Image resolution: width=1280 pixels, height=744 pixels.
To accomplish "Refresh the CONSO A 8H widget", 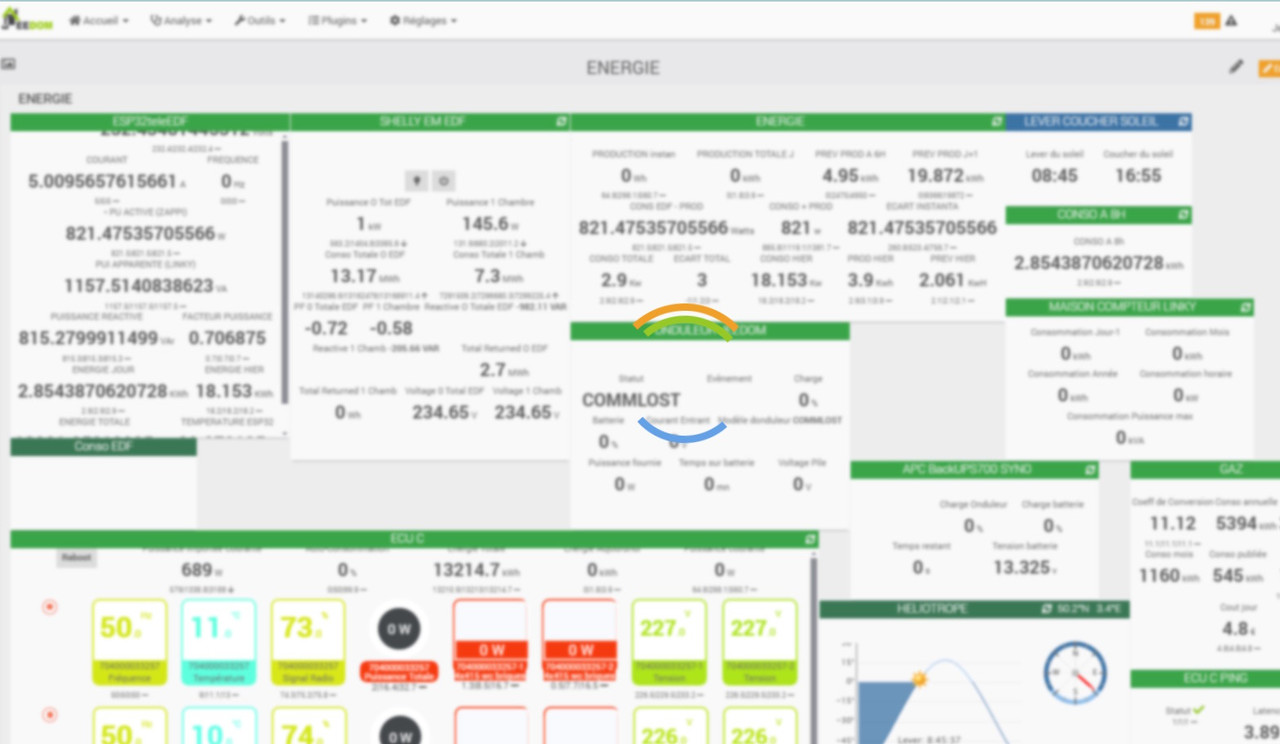I will click(1183, 214).
